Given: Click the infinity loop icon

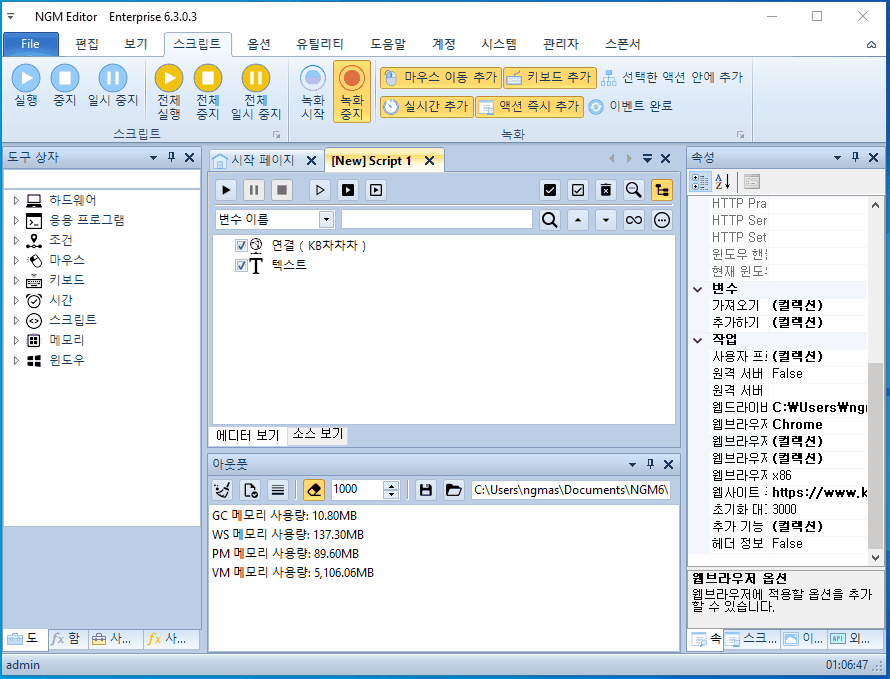Looking at the screenshot, I should click(633, 220).
